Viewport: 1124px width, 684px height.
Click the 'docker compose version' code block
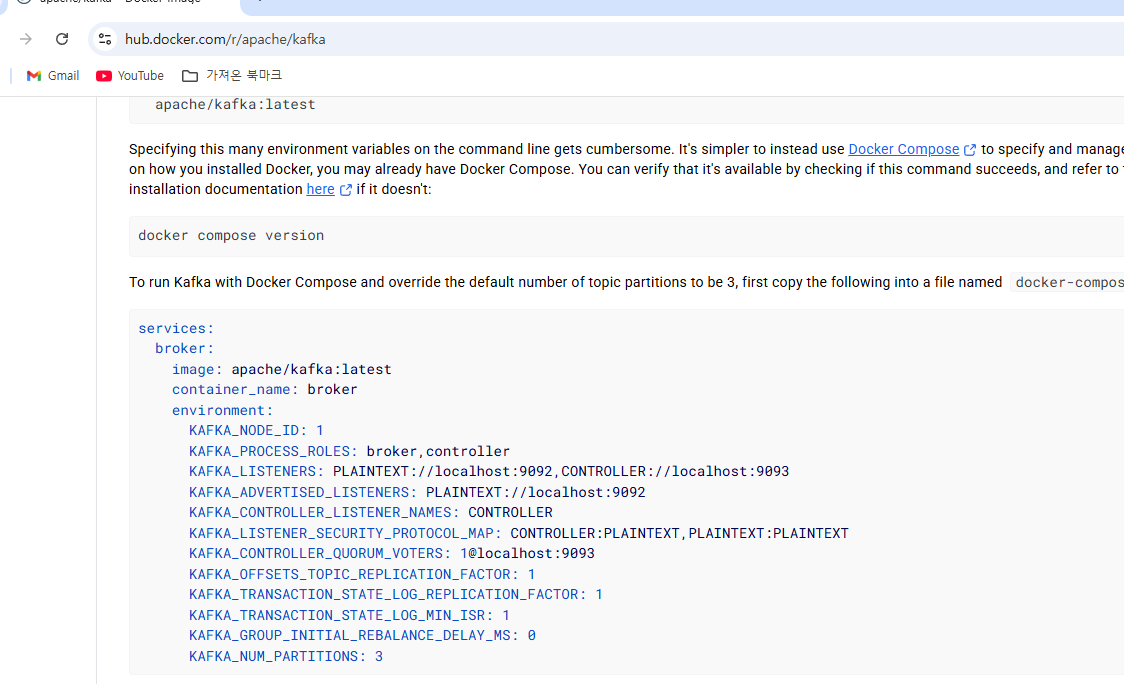coord(231,236)
